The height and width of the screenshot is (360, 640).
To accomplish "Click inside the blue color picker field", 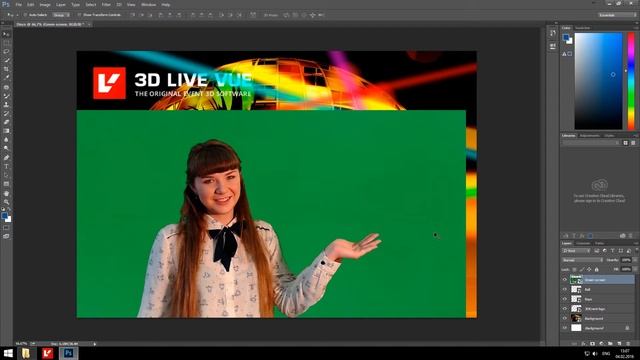I will tap(598, 81).
